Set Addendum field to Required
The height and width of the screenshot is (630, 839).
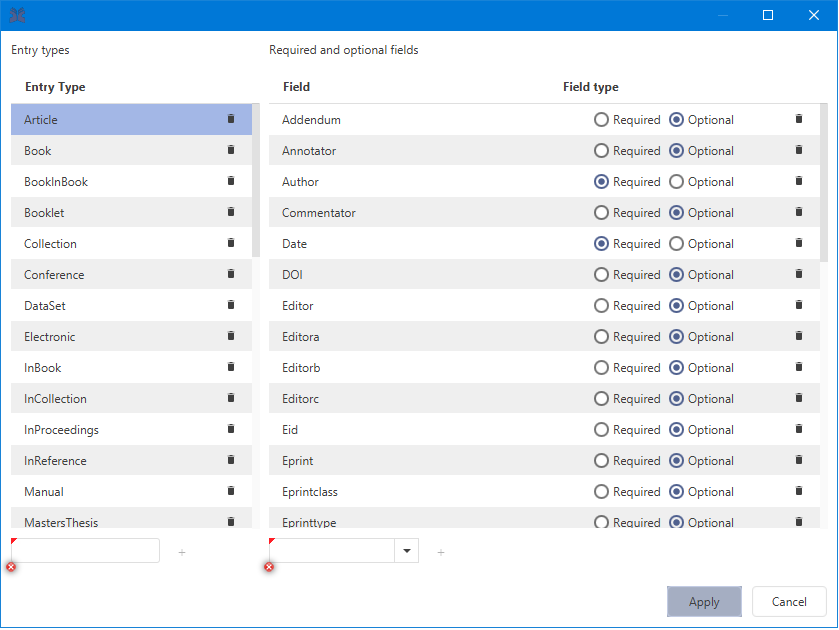[601, 120]
